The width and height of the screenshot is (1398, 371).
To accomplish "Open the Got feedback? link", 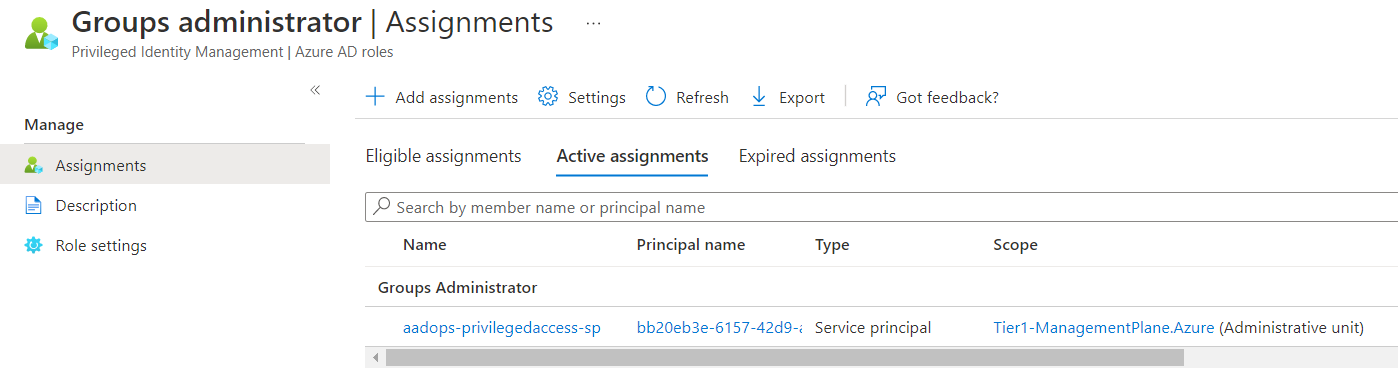I will coord(932,97).
